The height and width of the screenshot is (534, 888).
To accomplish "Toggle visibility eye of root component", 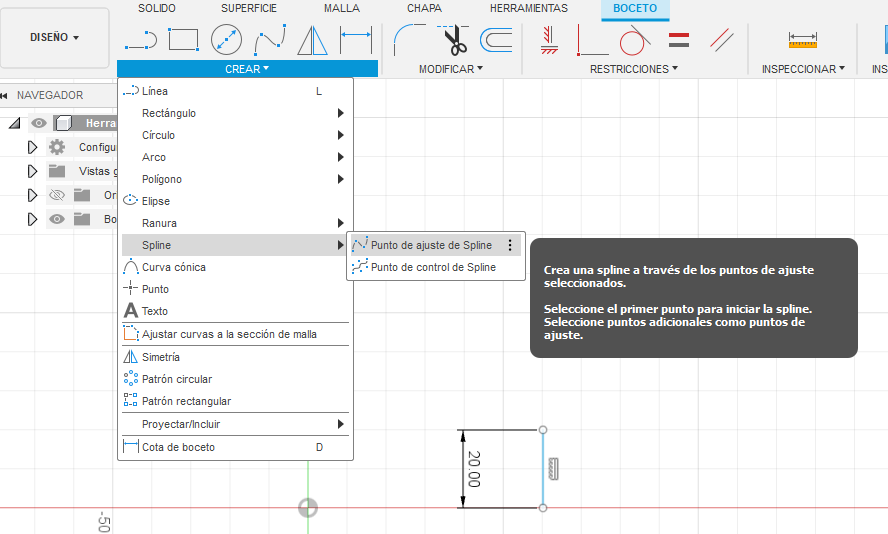I will pos(39,123).
